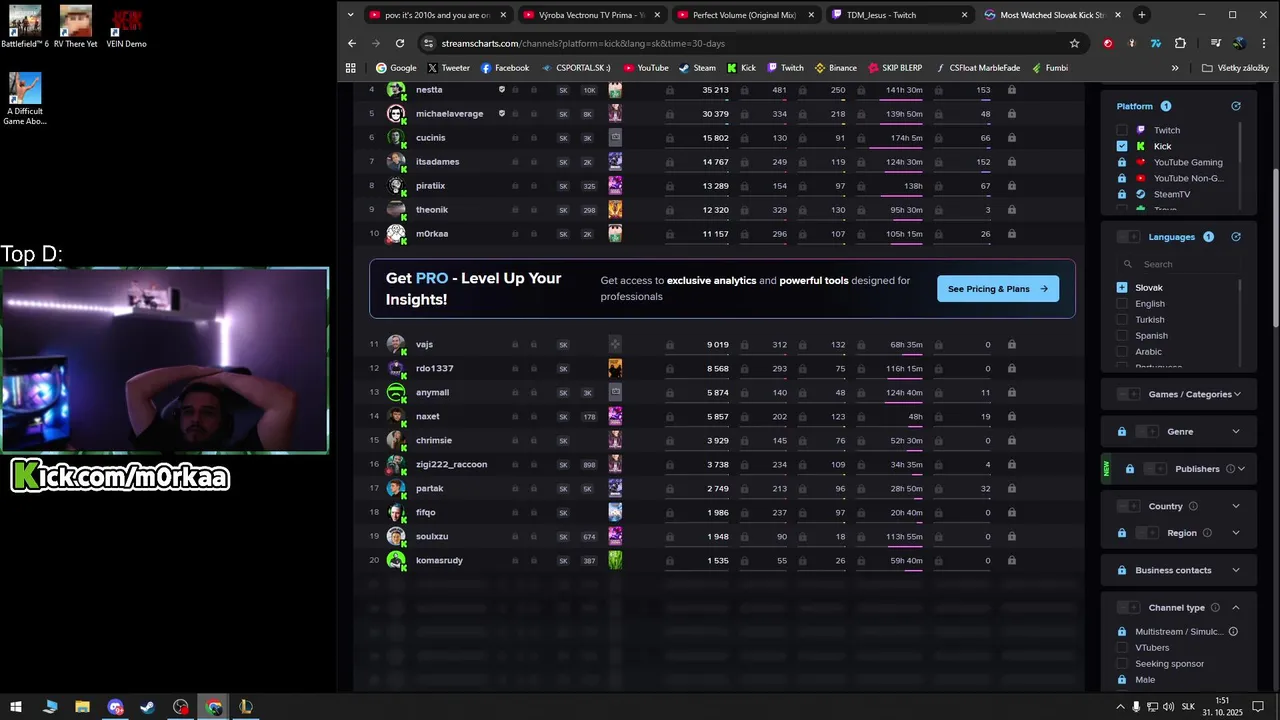1280x720 pixels.
Task: Reset the Languages filter with its refresh icon
Action: [x=1236, y=237]
